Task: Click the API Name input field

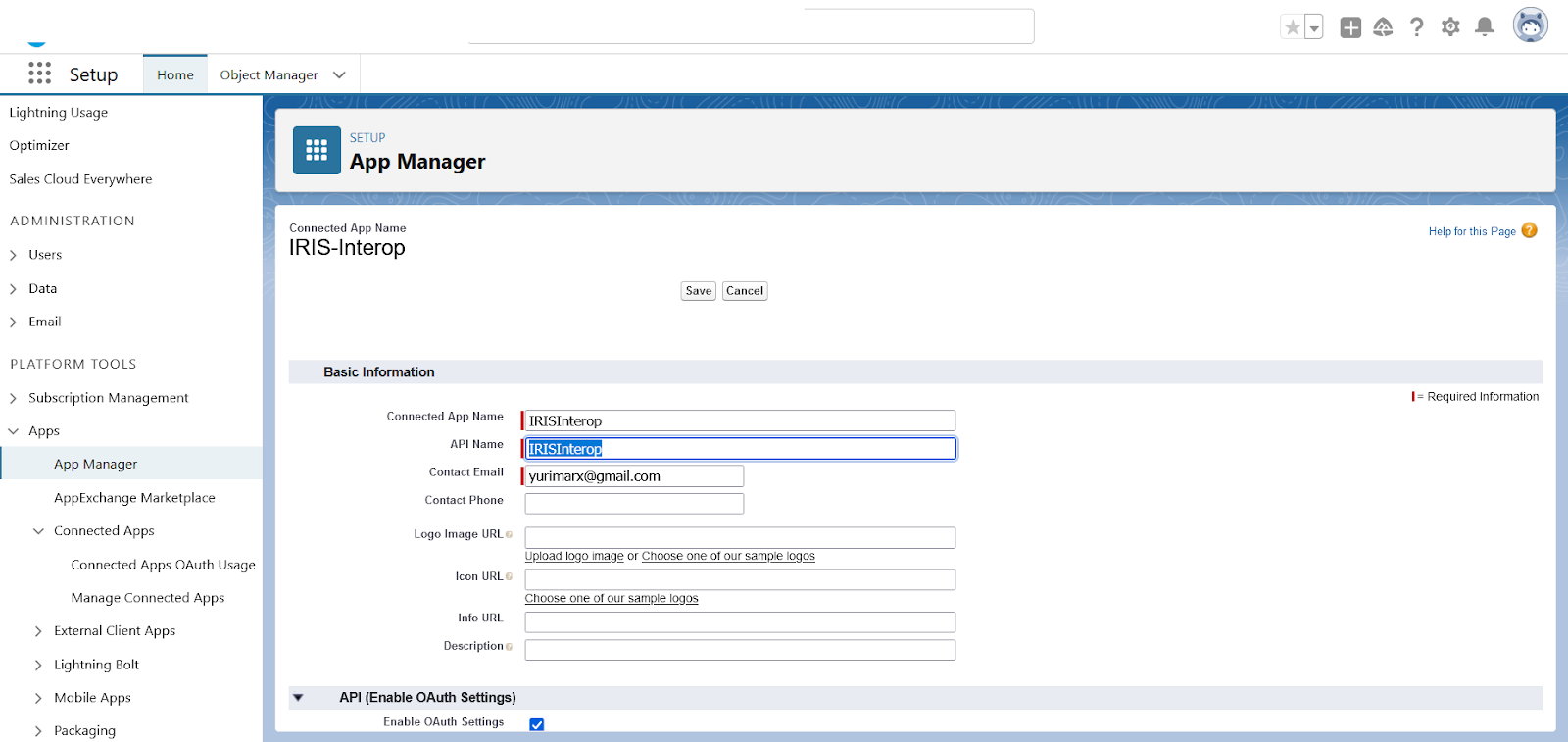Action: tap(740, 448)
